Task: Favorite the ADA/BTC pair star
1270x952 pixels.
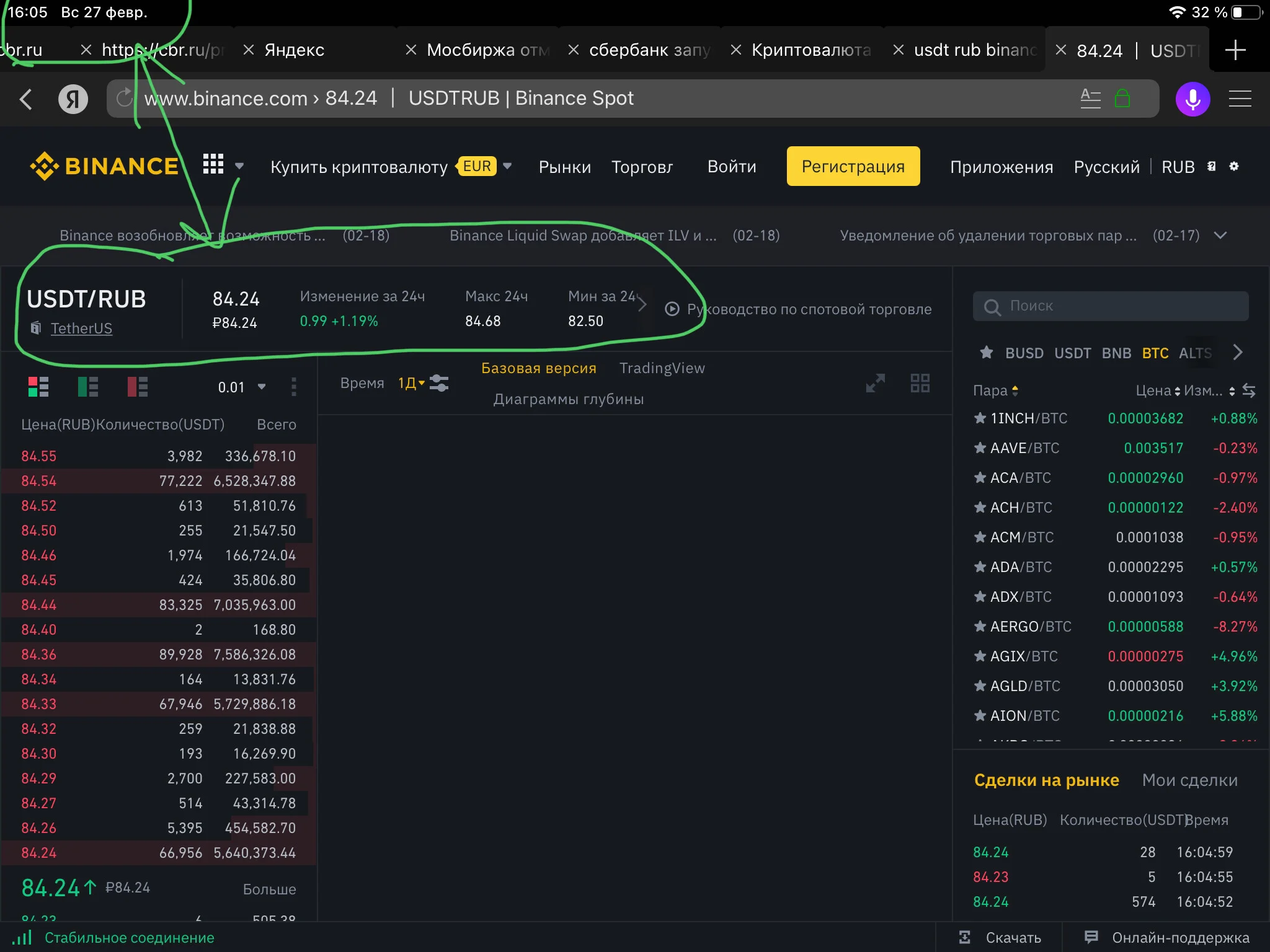Action: [x=980, y=567]
